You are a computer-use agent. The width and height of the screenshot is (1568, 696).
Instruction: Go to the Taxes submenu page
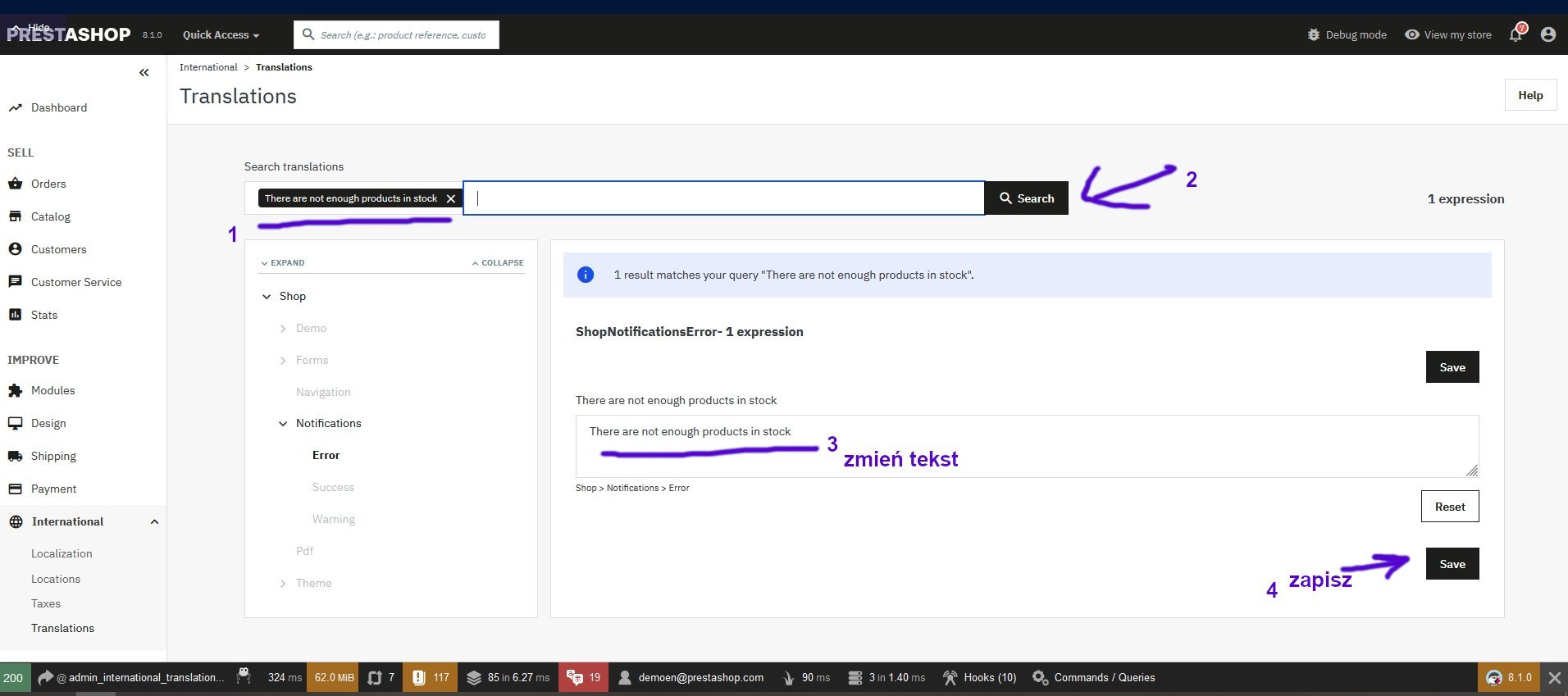pos(46,603)
